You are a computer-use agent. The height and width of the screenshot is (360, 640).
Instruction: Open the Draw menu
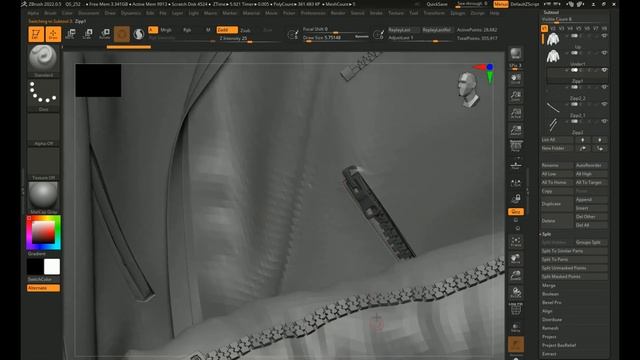(110, 13)
